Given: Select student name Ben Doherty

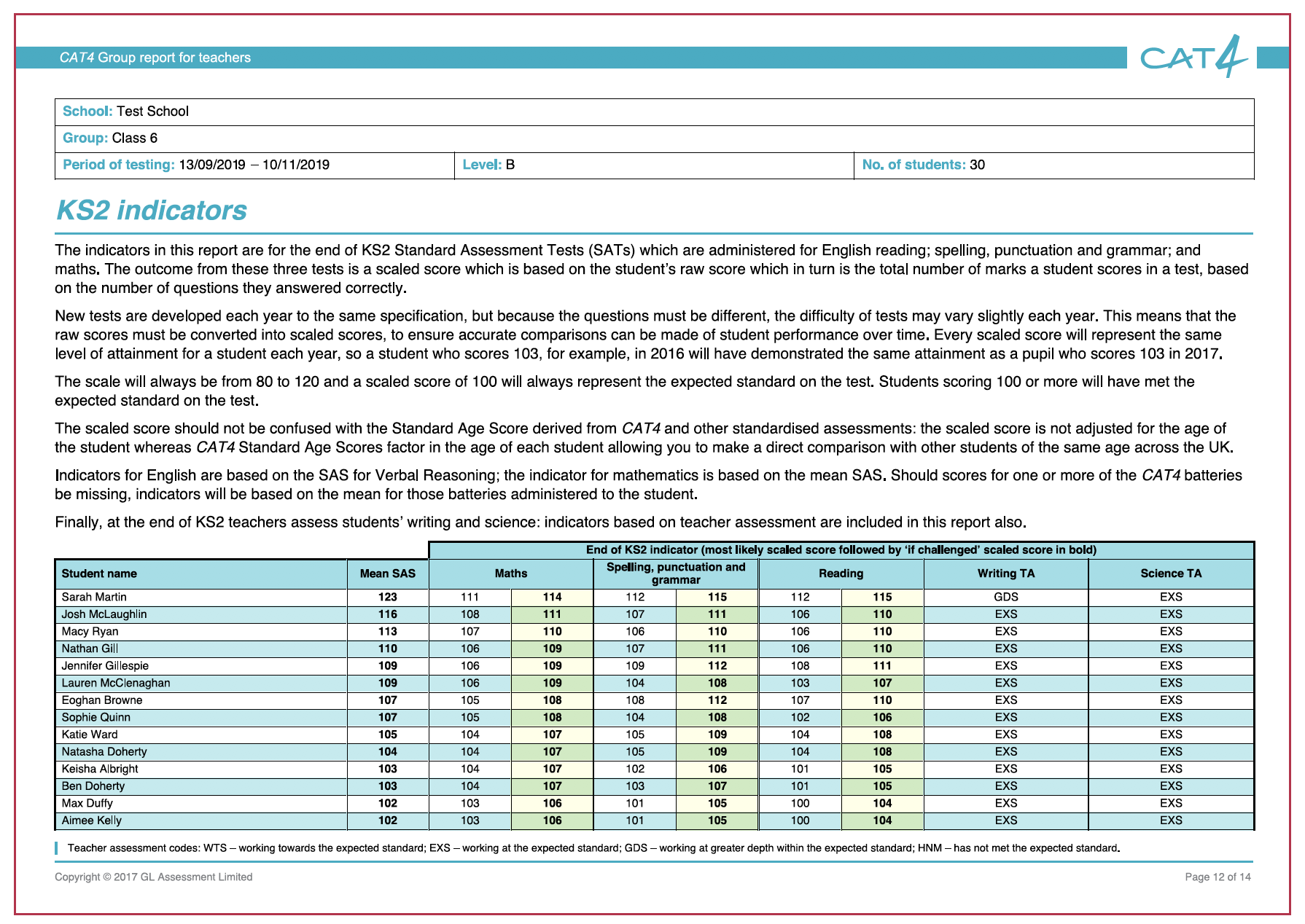Looking at the screenshot, I should pos(93,786).
